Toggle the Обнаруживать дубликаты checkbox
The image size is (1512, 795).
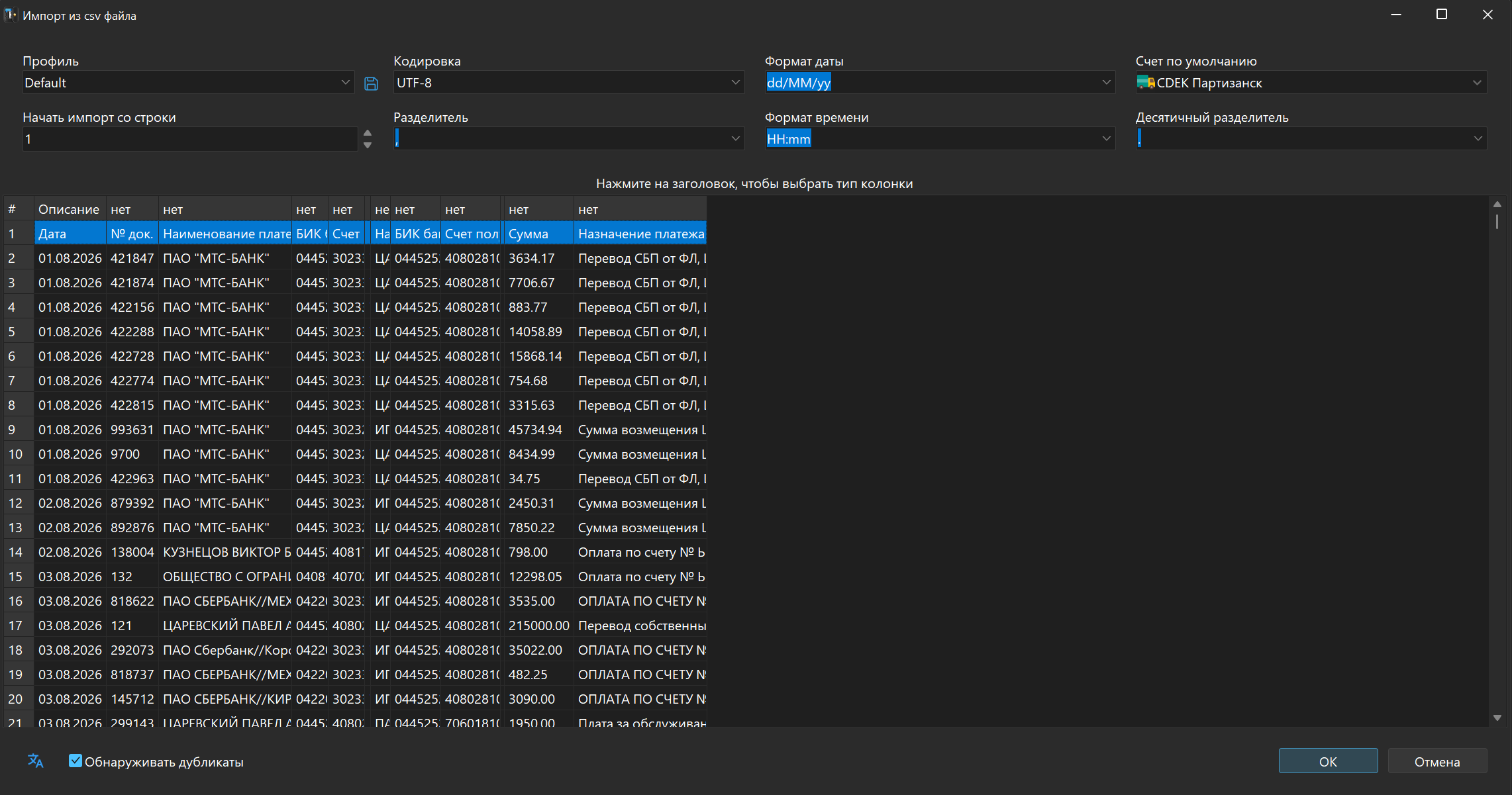[76, 761]
